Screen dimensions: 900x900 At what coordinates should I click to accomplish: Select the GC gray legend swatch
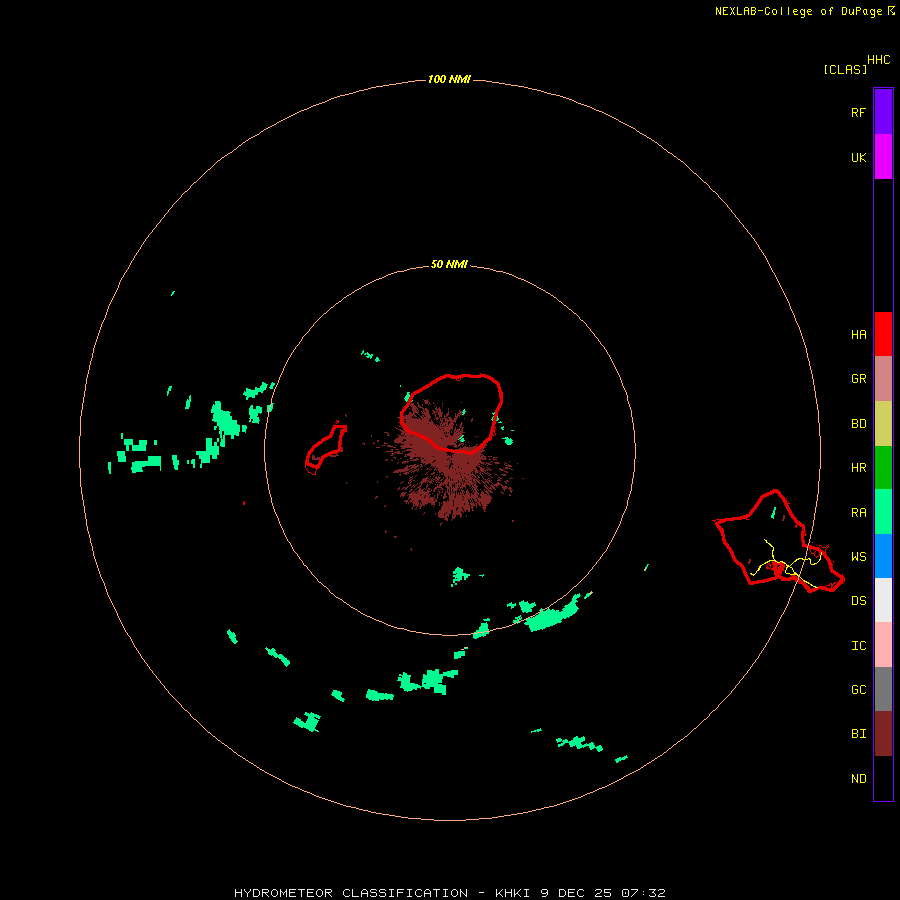click(x=883, y=689)
